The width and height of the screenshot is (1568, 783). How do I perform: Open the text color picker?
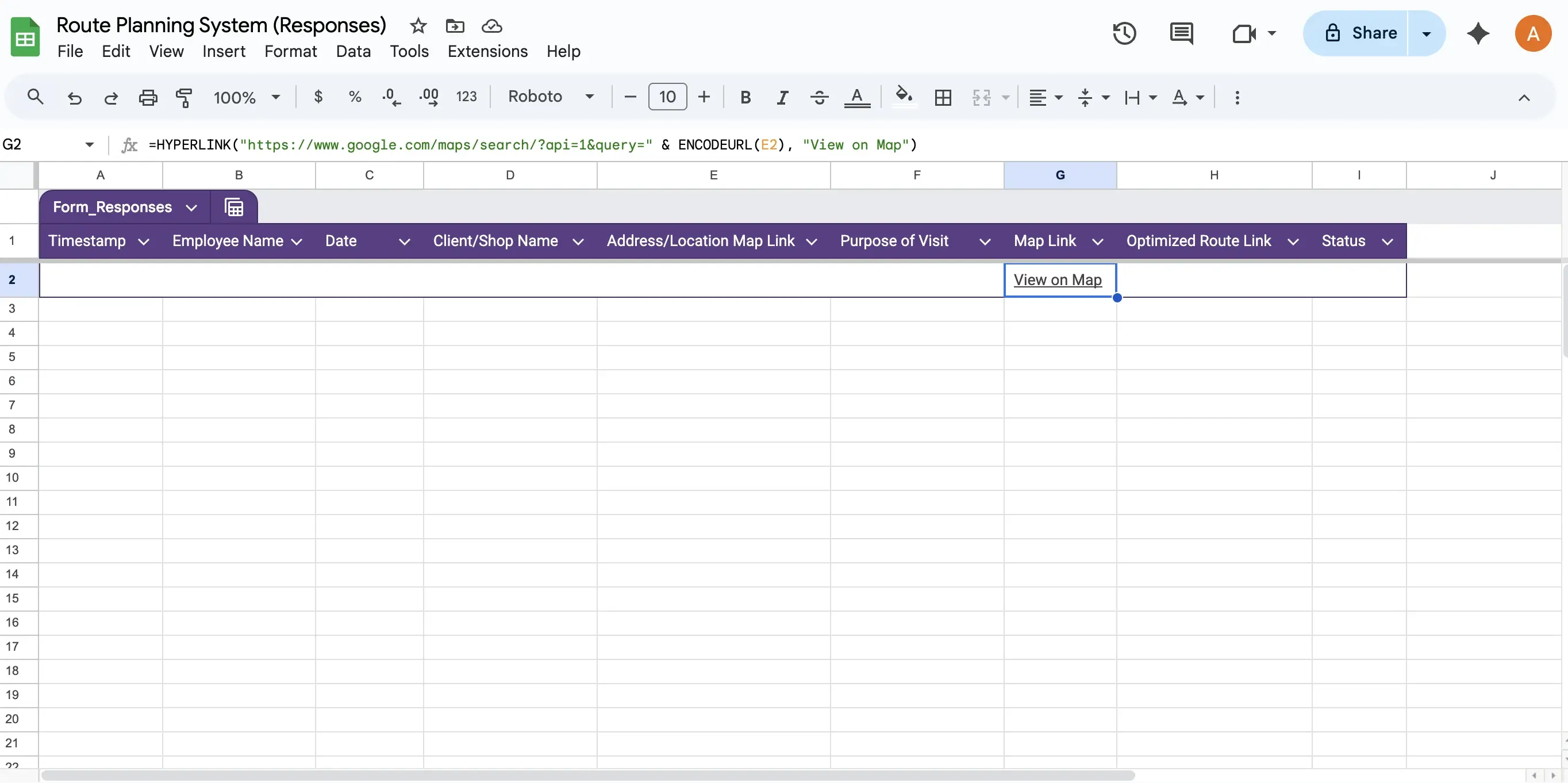[857, 97]
